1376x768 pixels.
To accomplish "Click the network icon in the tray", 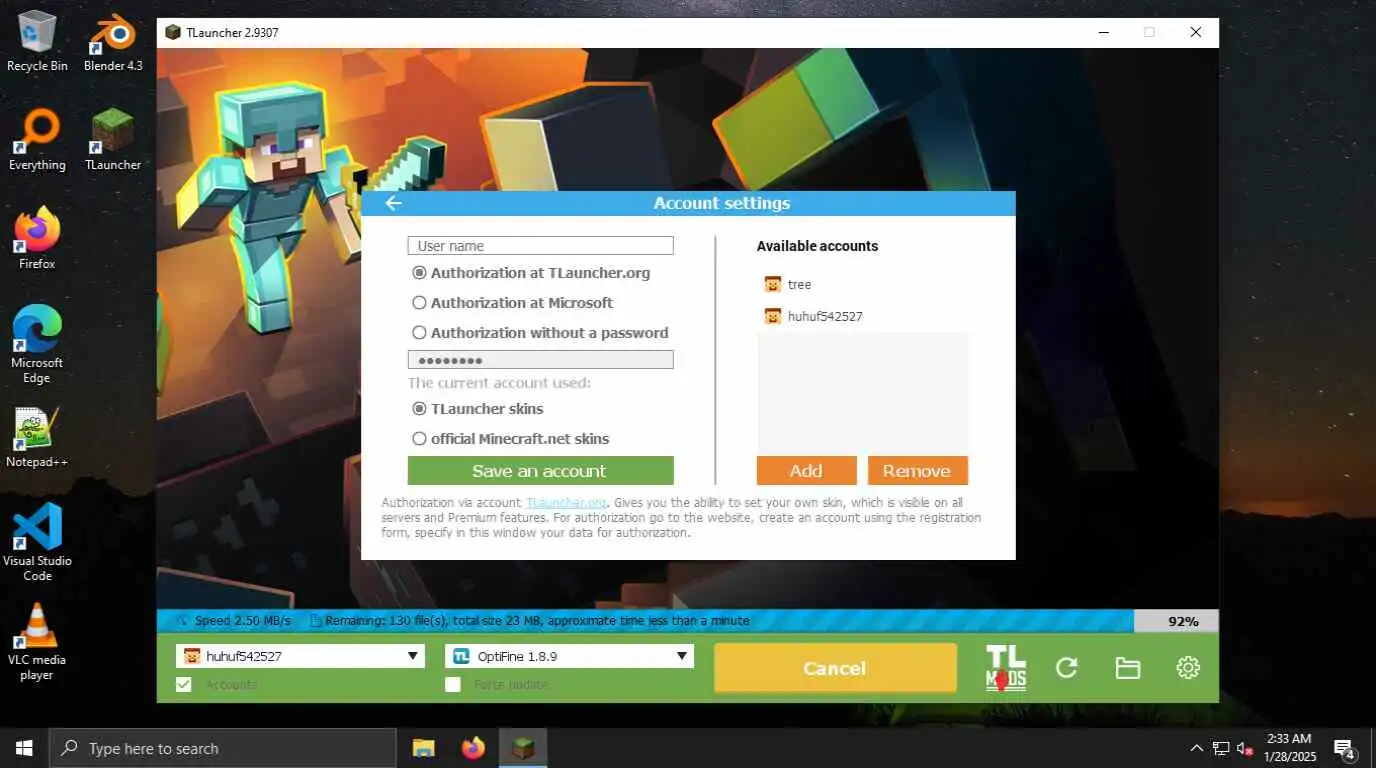I will click(x=1221, y=748).
